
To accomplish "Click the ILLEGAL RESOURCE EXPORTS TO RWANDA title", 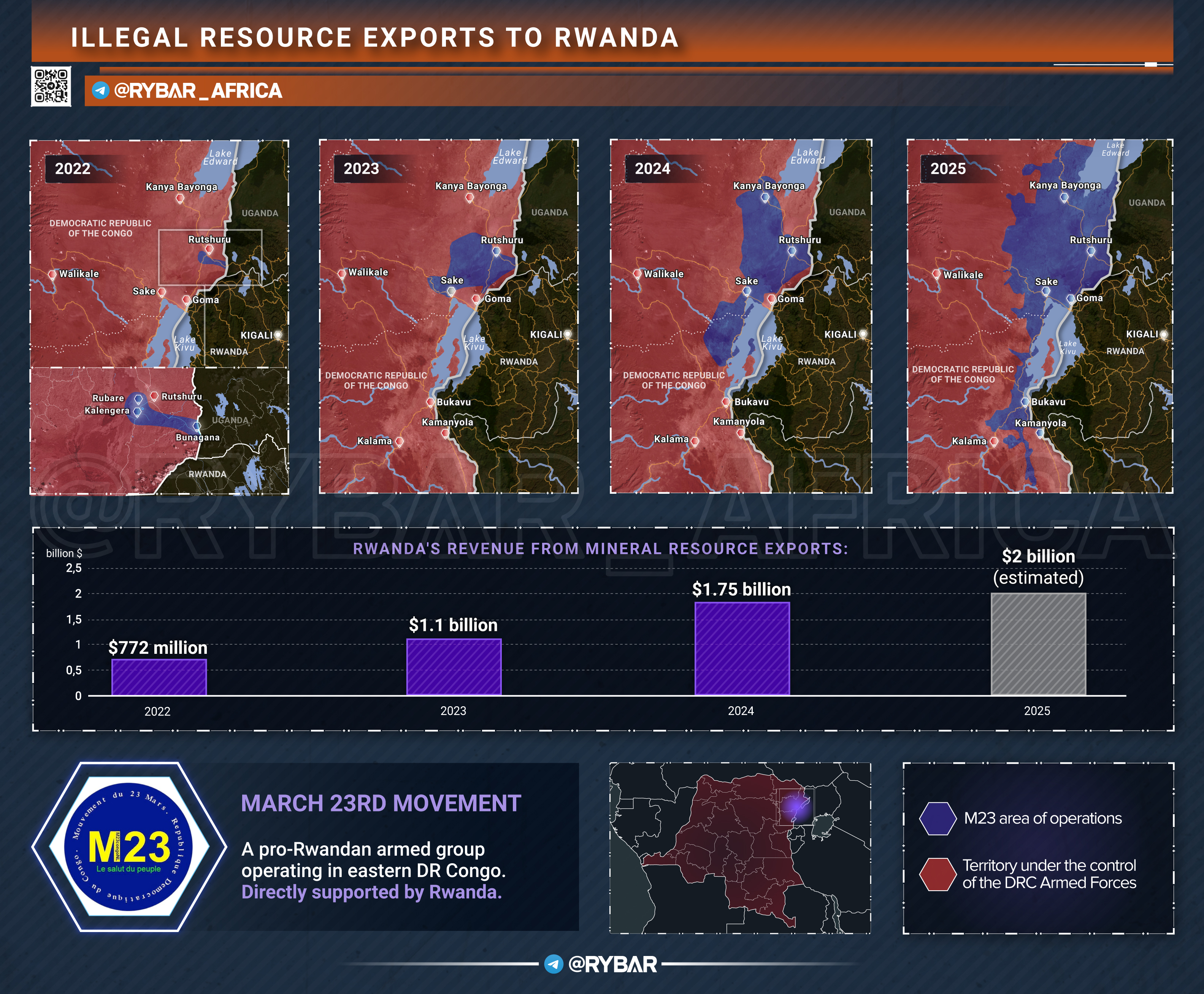I will click(x=375, y=38).
